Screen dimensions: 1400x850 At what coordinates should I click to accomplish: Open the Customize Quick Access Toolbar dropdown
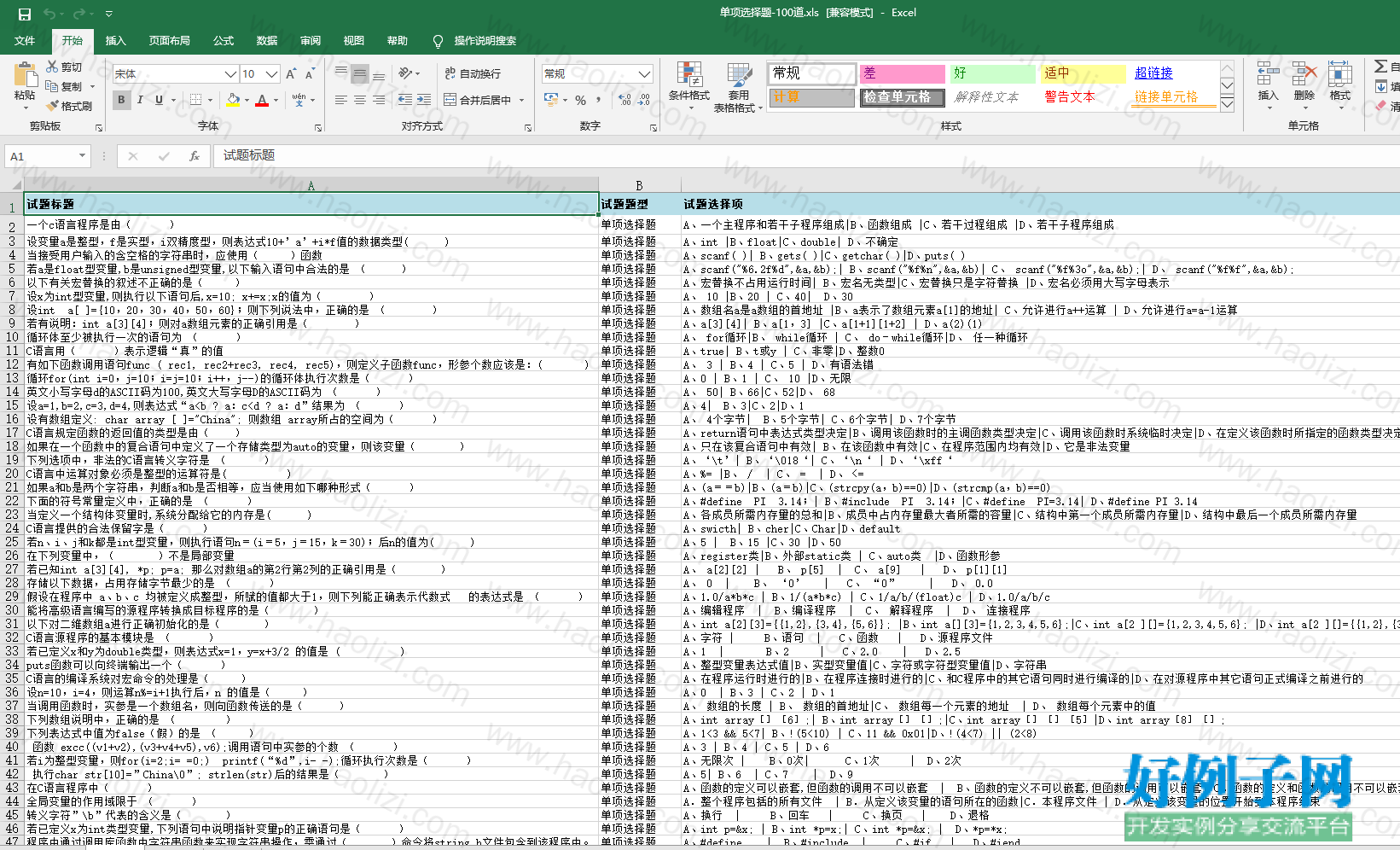[108, 14]
